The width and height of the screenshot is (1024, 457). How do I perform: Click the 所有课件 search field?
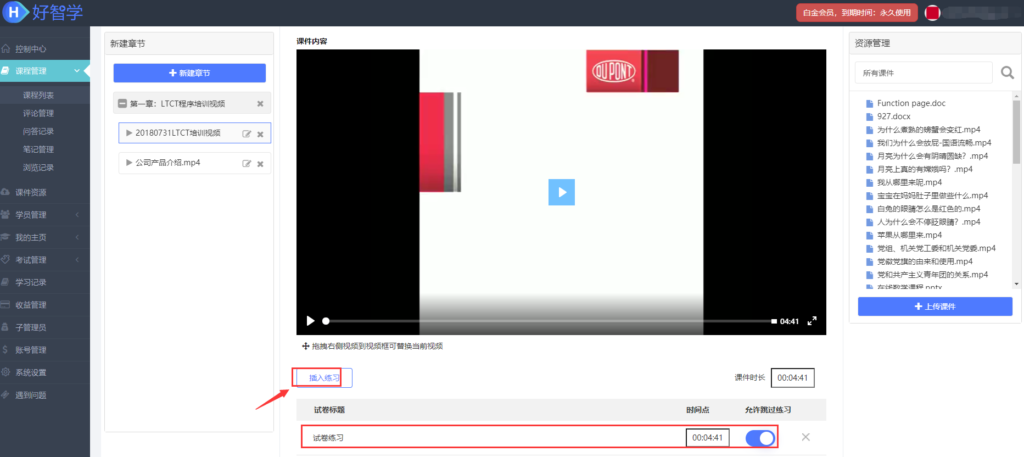point(923,73)
